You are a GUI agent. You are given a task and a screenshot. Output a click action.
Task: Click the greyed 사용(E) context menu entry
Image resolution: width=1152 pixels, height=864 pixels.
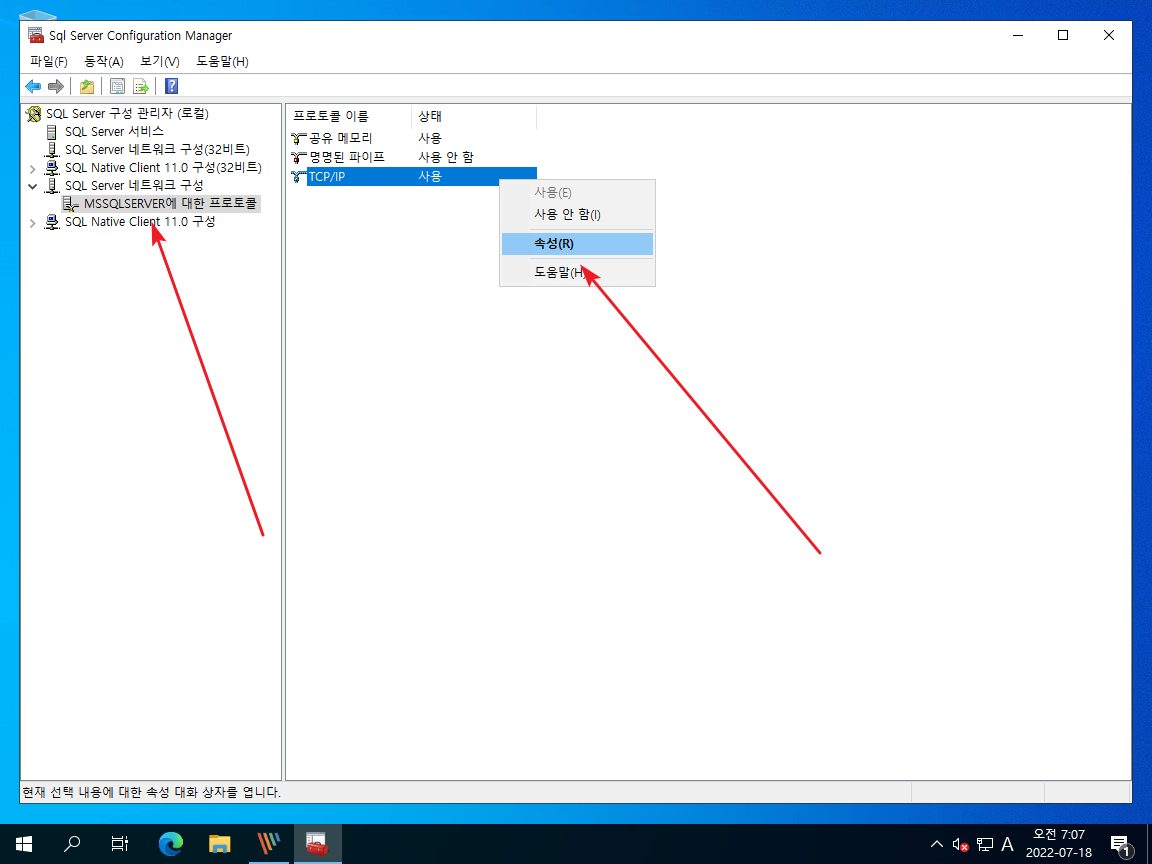click(x=577, y=192)
